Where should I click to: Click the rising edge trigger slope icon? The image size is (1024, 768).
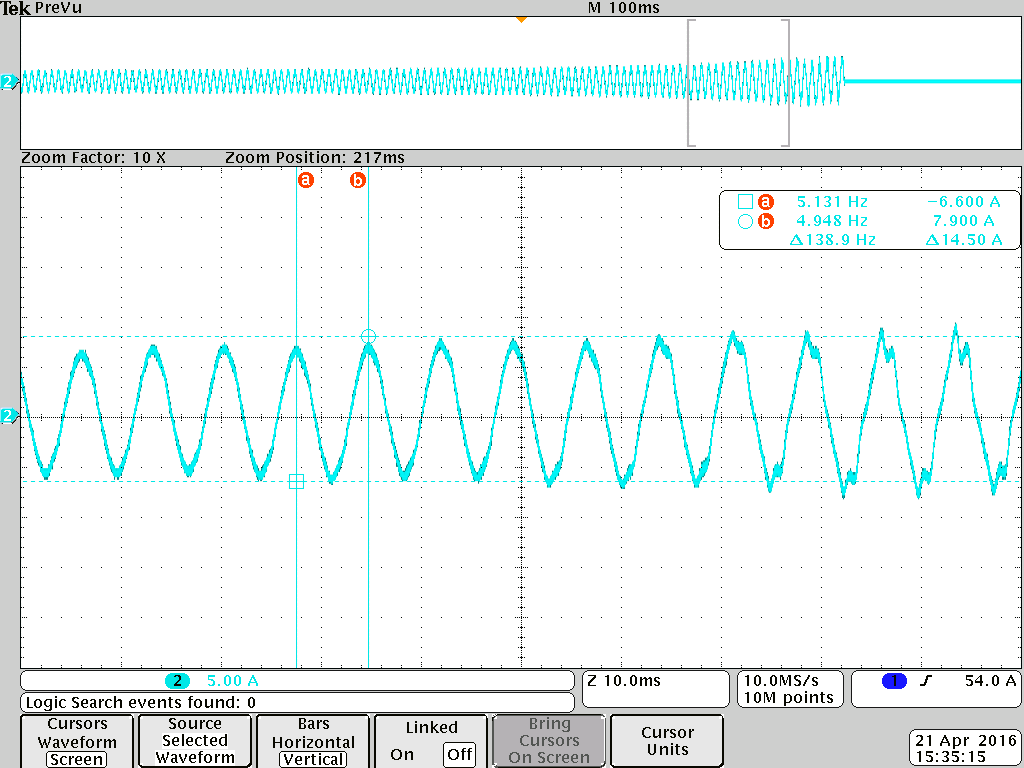click(925, 681)
